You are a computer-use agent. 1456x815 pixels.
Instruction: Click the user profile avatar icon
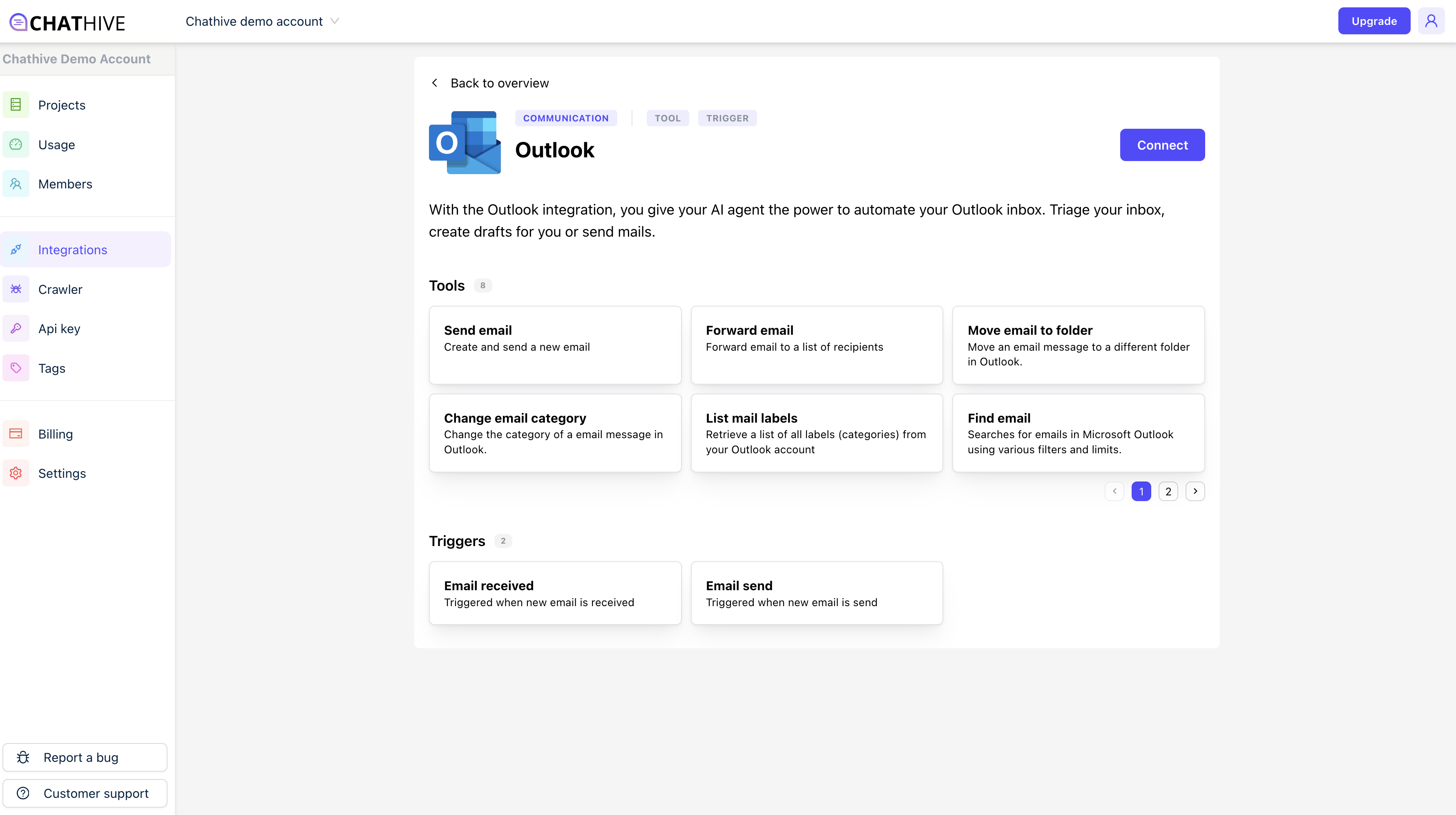[1431, 21]
